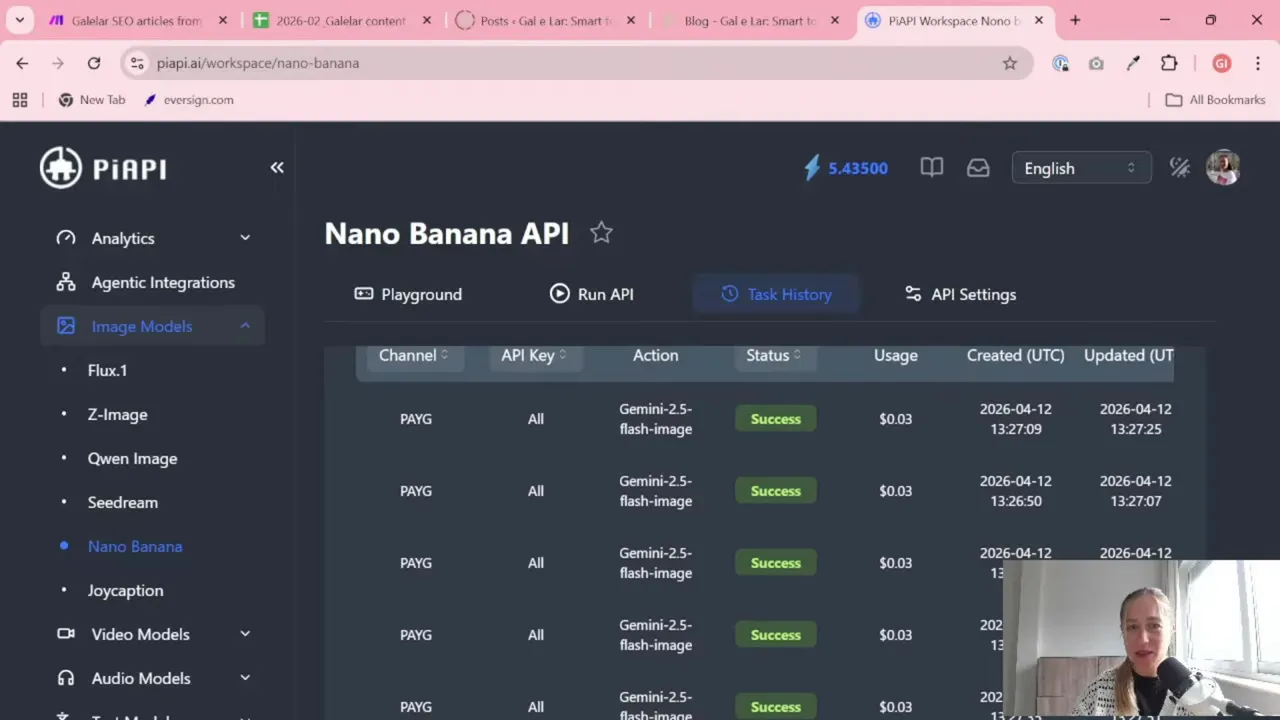
Task: Filter by the API Key column
Action: tap(534, 355)
